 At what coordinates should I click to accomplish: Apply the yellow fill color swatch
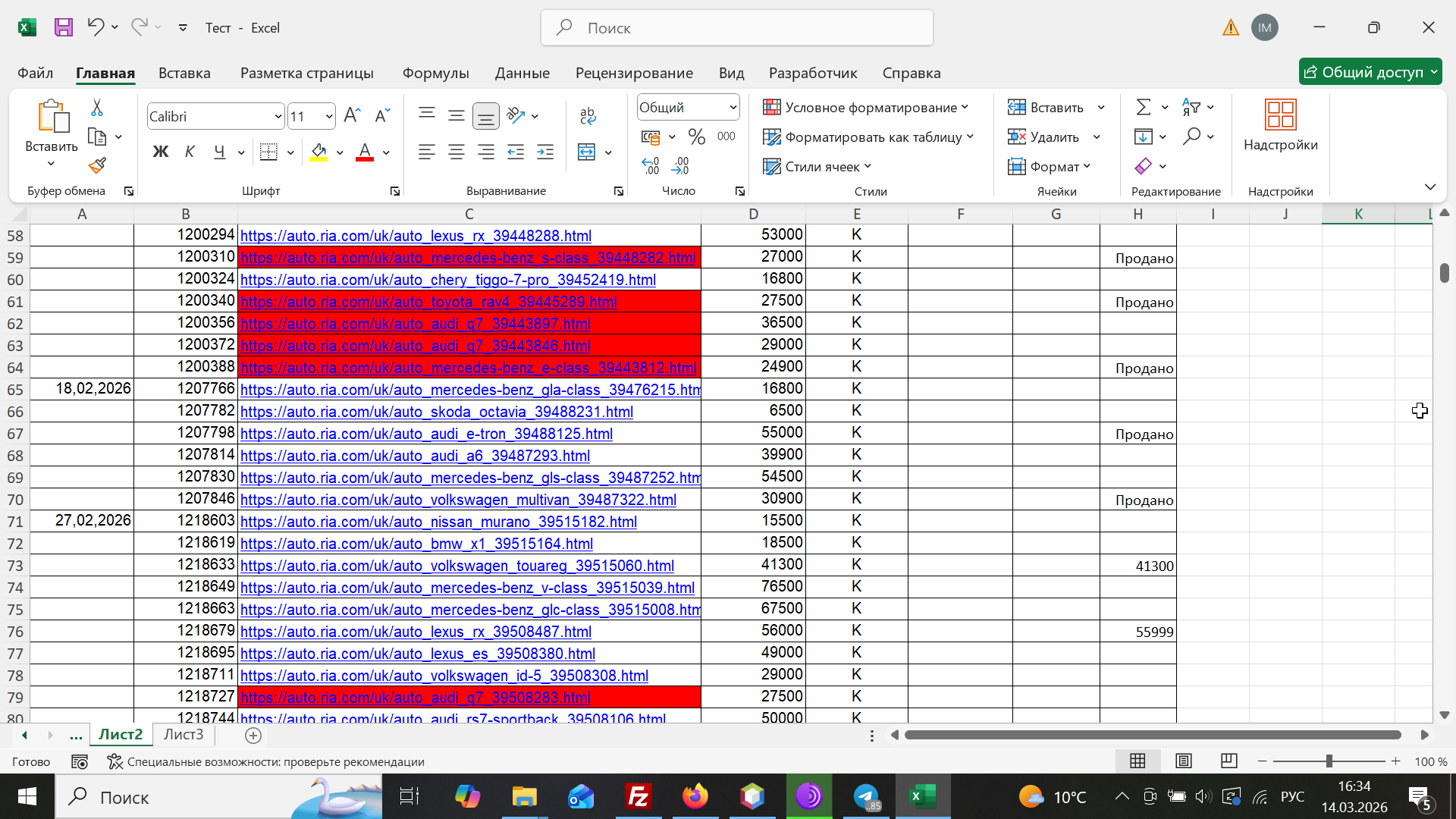318,152
